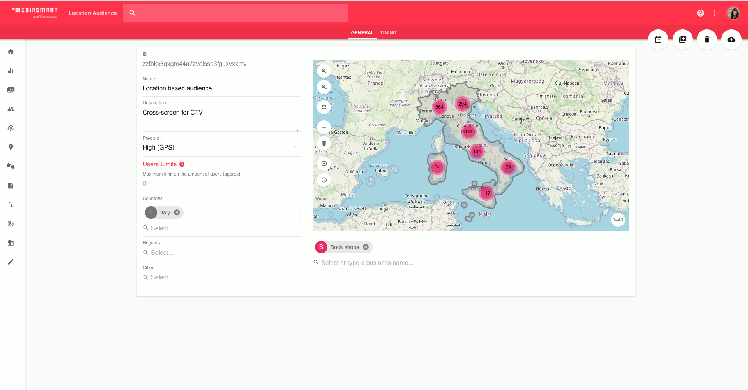Switch to the second tab beside General
Screen dimensions: 748x390
[x=388, y=33]
